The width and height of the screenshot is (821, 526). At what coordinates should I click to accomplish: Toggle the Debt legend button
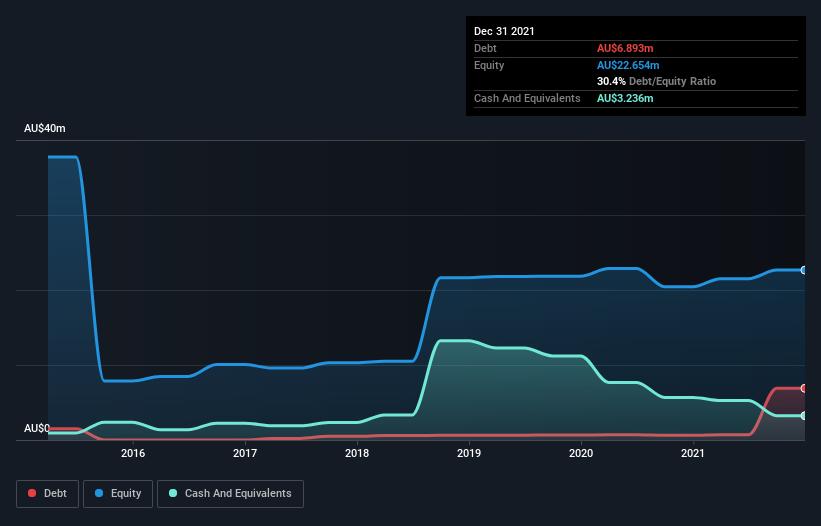point(48,494)
